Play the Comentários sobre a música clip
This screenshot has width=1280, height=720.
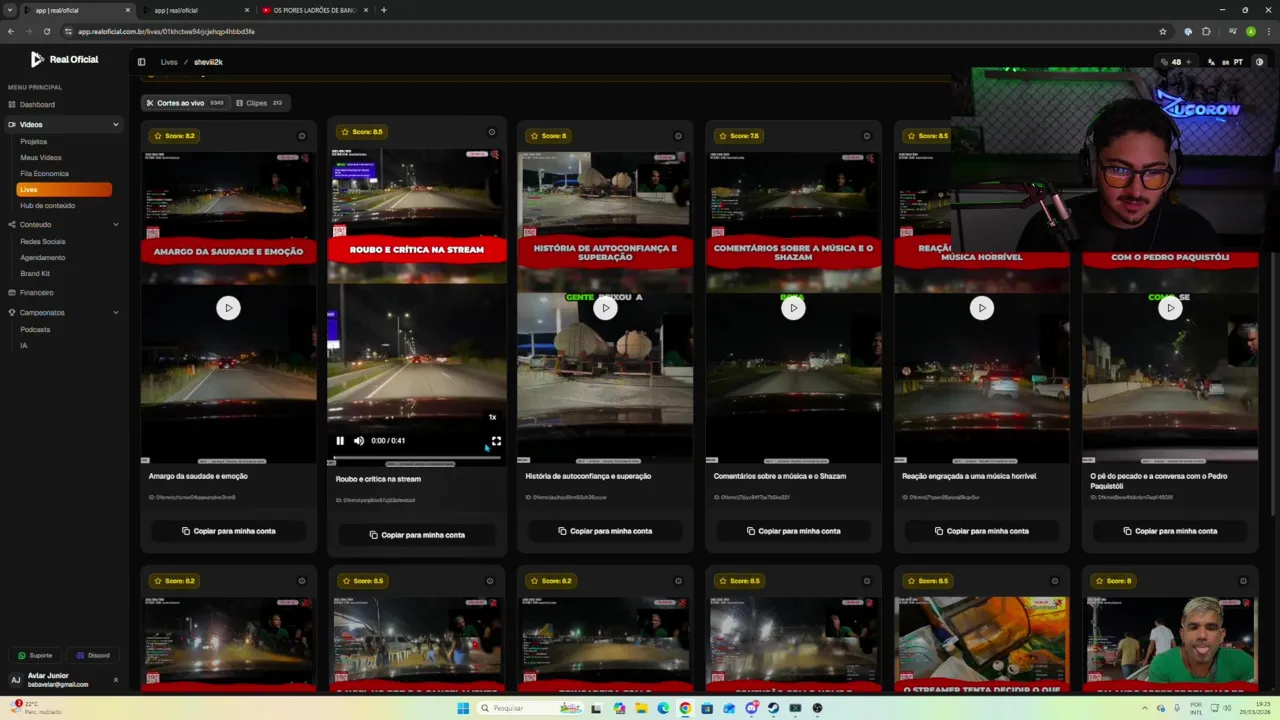click(x=793, y=308)
